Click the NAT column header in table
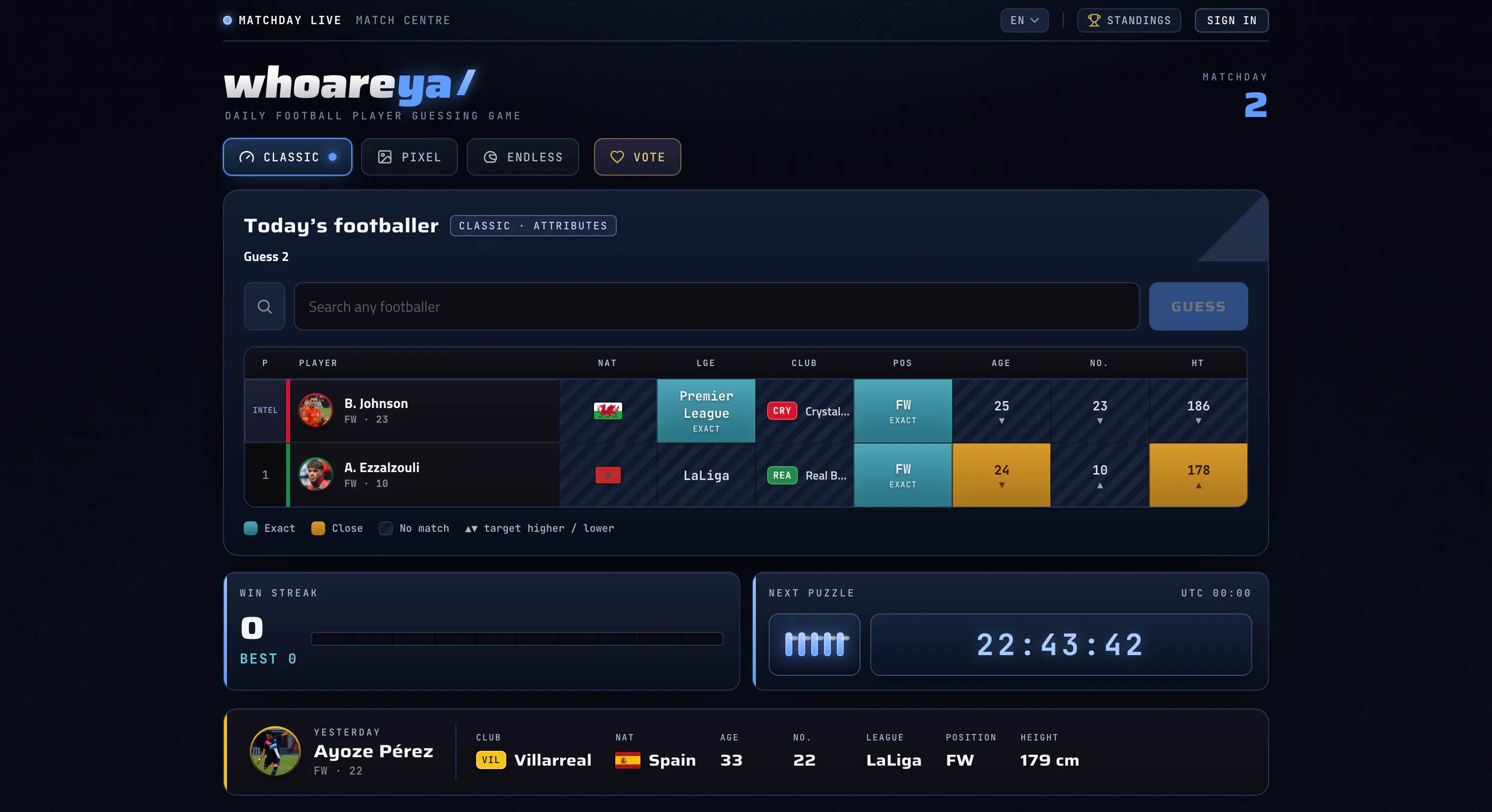Viewport: 1492px width, 812px height. tap(607, 363)
